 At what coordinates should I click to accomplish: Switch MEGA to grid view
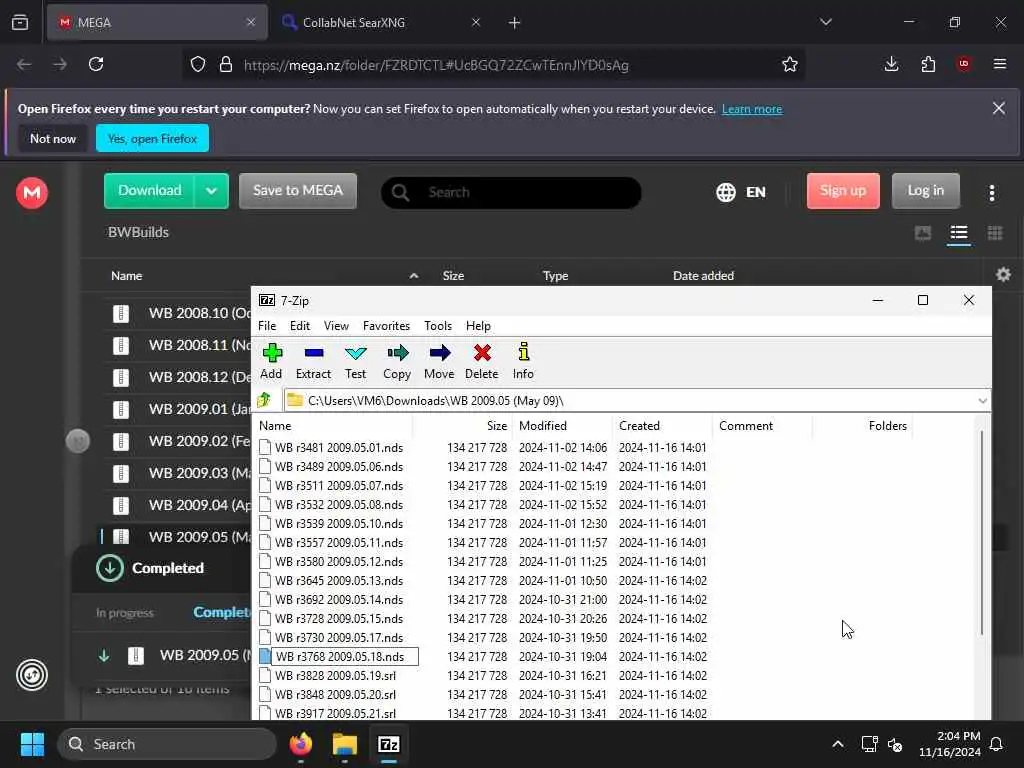[x=995, y=233]
